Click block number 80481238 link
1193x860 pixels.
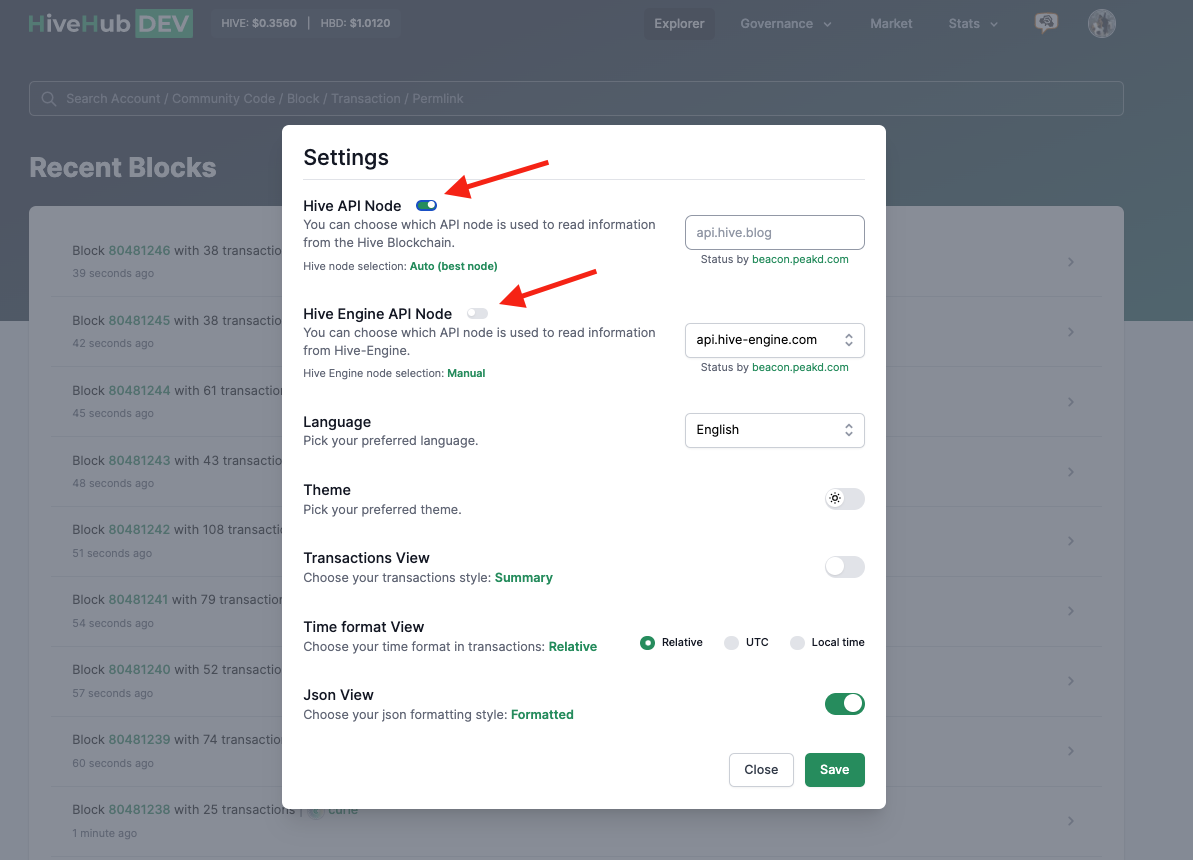pos(139,809)
